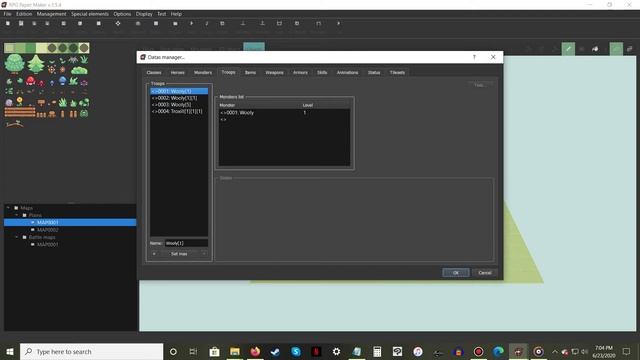Switch to the Skills tab
This screenshot has width=640, height=360.
(x=322, y=73)
